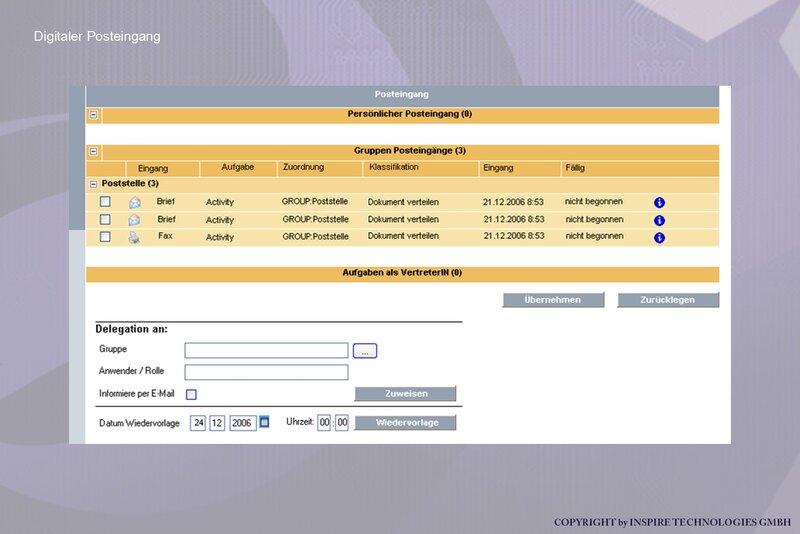Check the Fax row checkbox

105,237
